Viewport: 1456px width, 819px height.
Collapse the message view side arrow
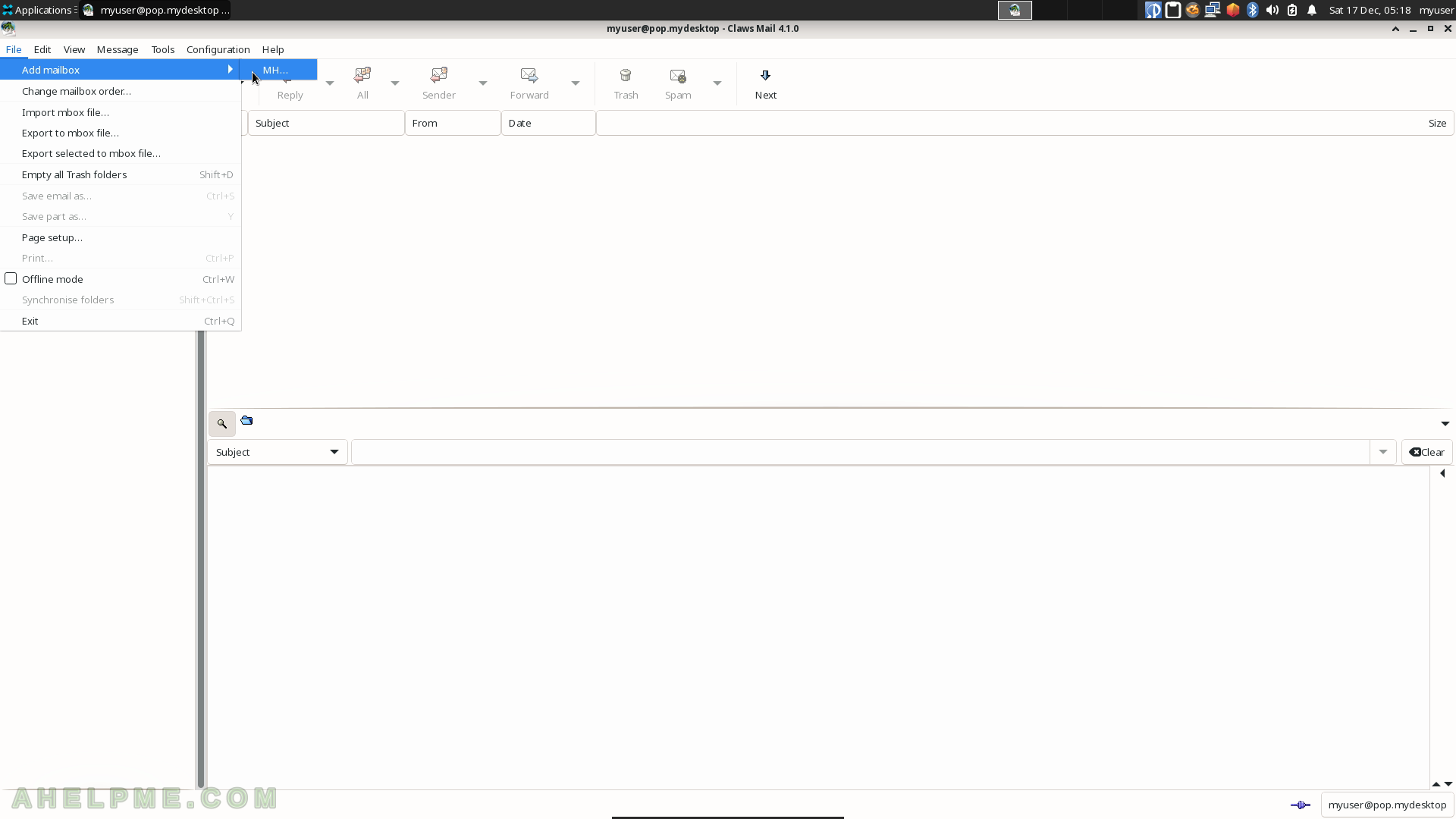click(1442, 473)
